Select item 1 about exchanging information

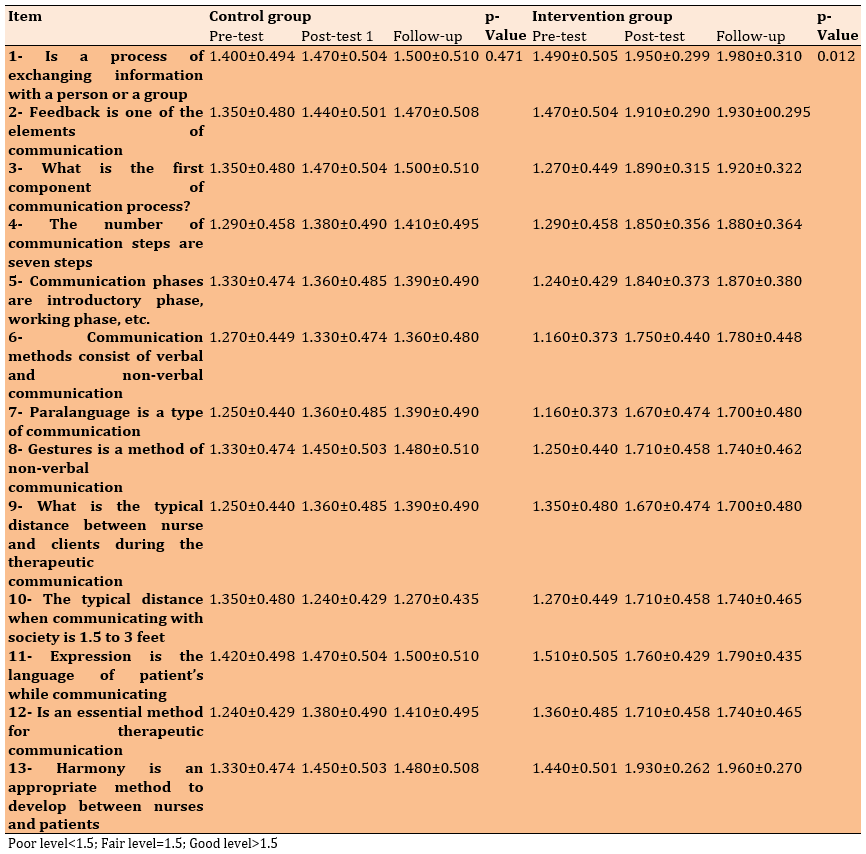105,75
